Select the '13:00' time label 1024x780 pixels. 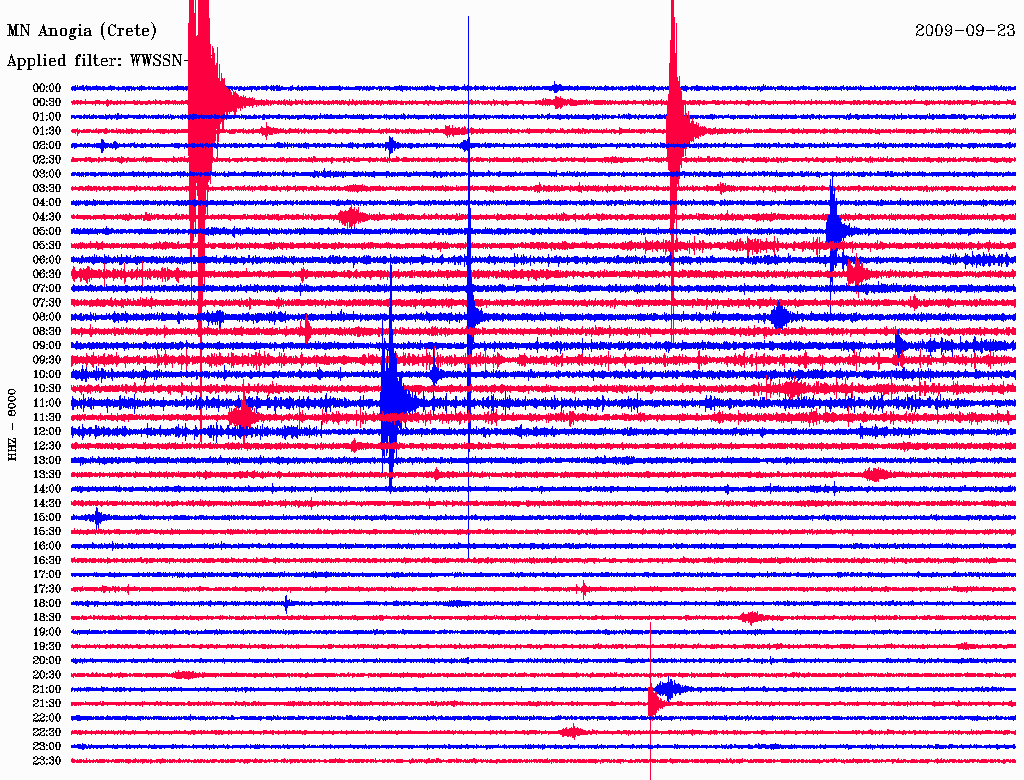(x=47, y=460)
